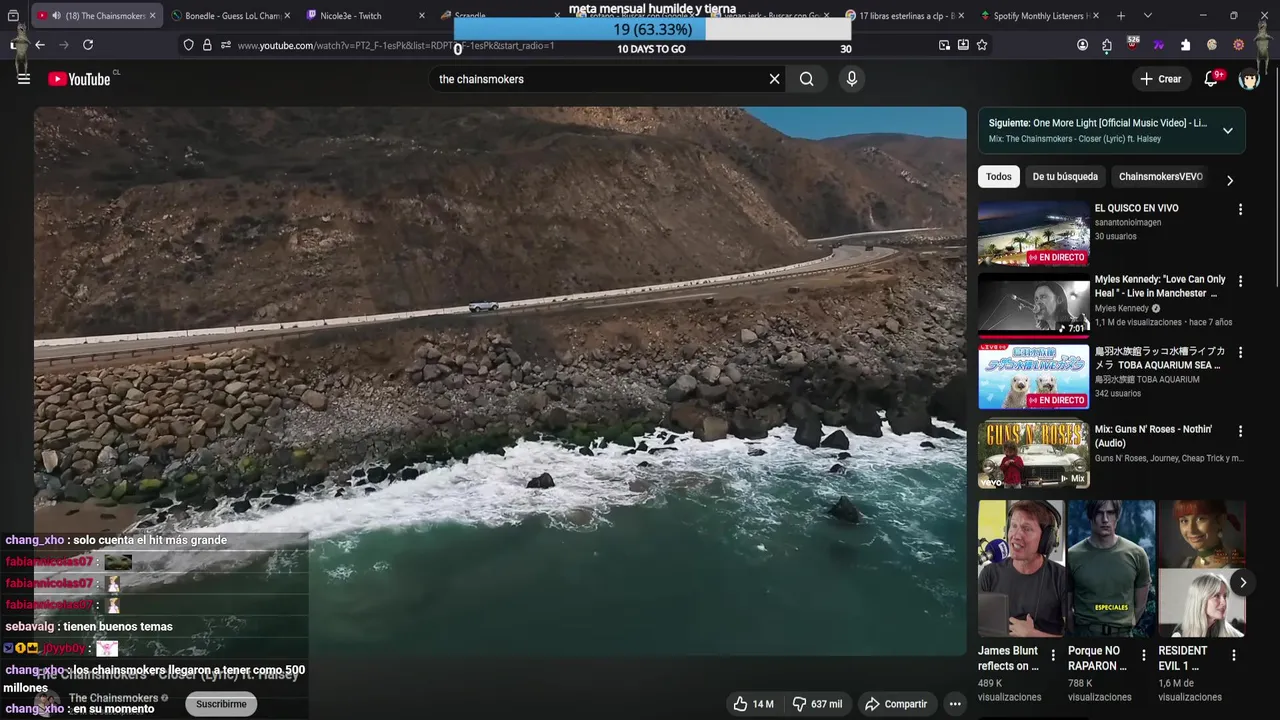The height and width of the screenshot is (720, 1280).
Task: Go to the YouTube home logo
Action: 79,79
